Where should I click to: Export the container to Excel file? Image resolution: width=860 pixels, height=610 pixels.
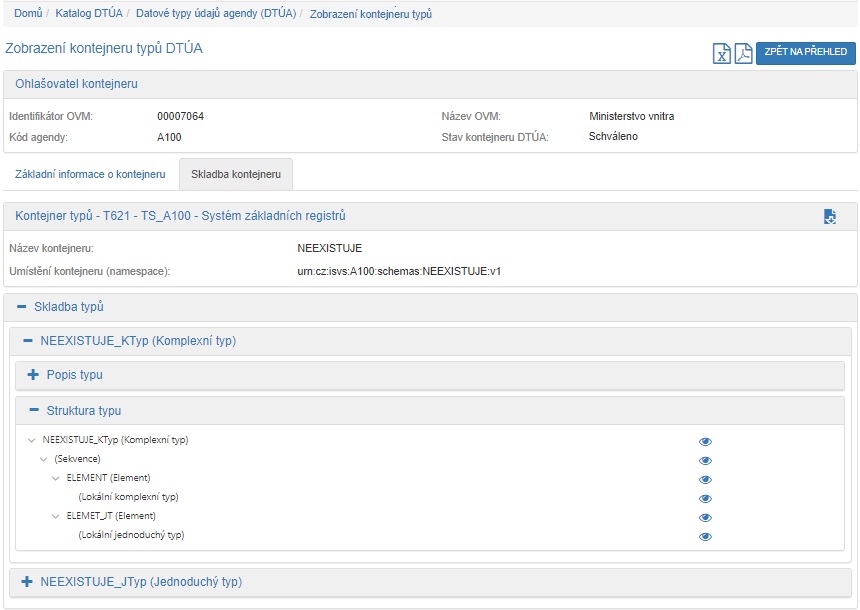pos(721,54)
